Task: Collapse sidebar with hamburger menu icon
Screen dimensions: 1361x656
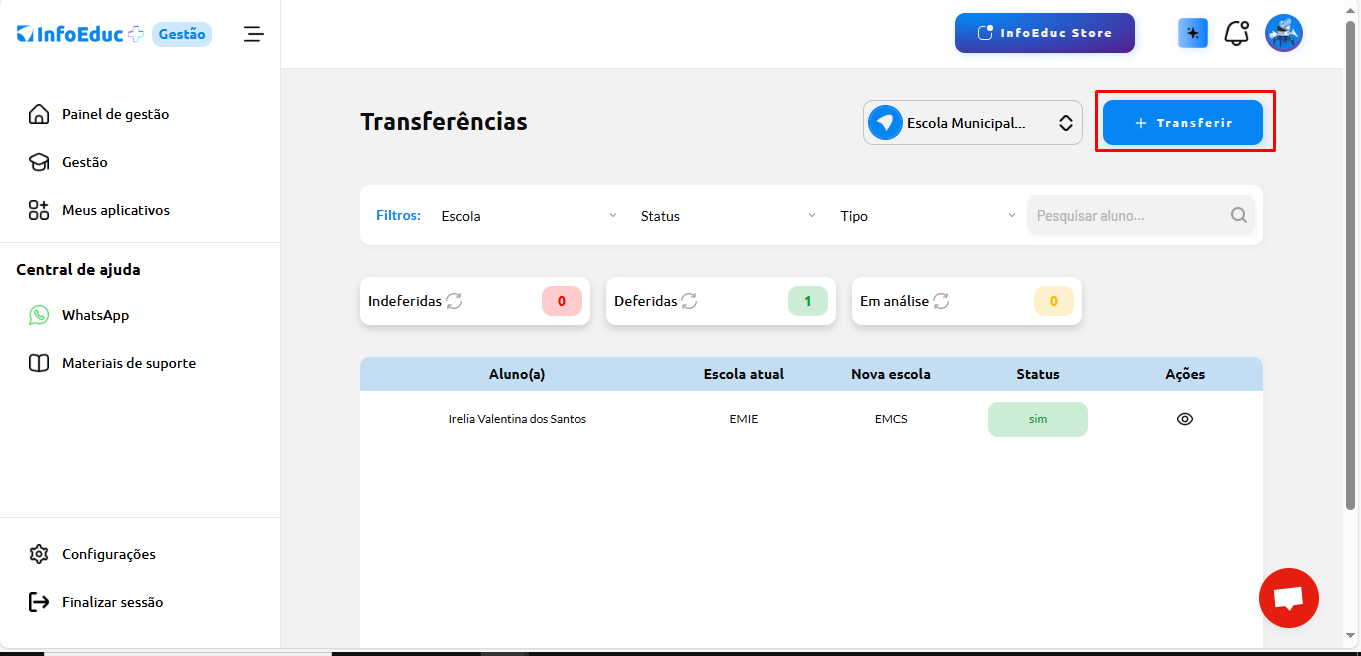Action: 254,34
